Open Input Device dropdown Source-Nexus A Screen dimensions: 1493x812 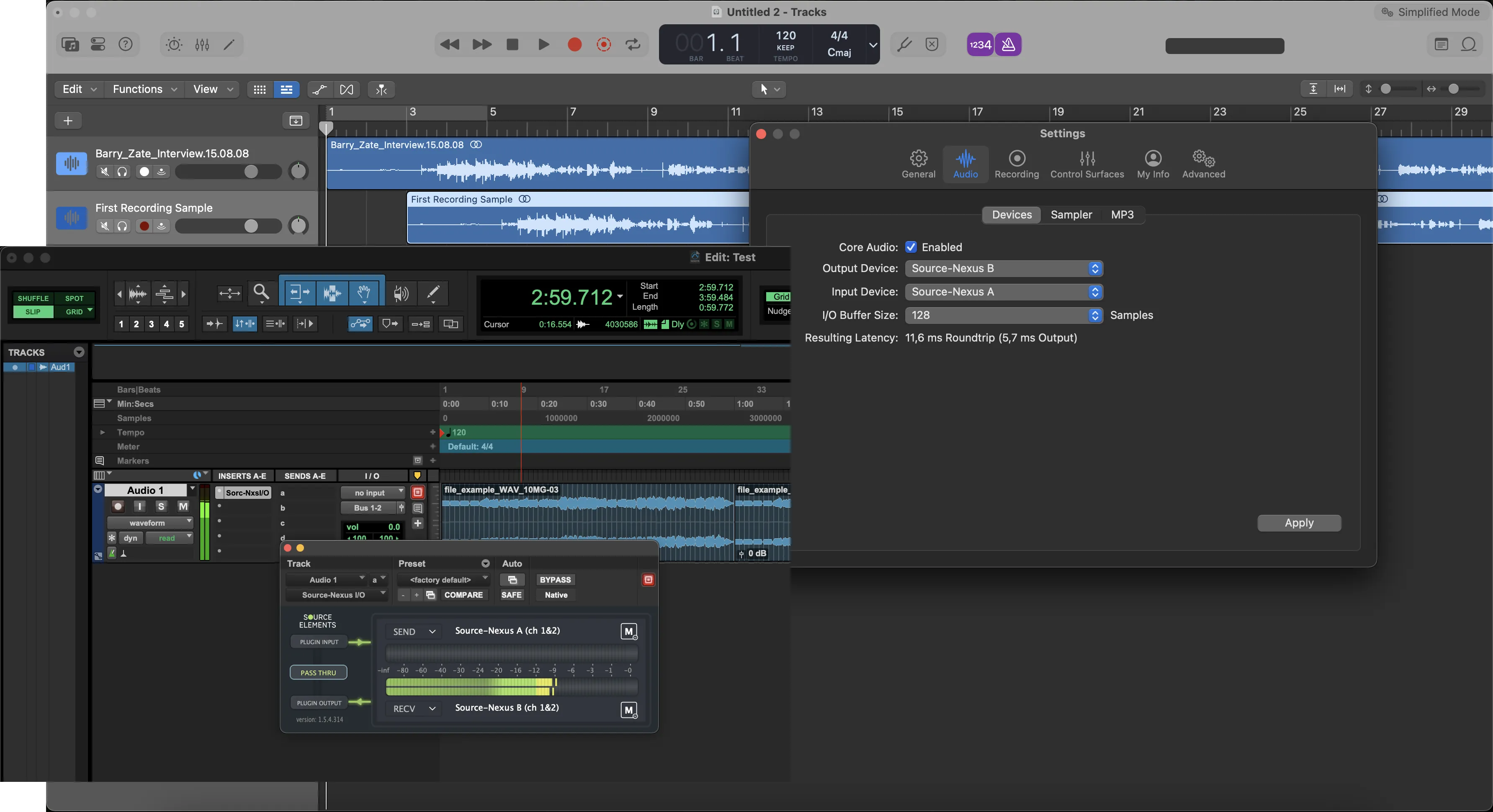[1003, 292]
